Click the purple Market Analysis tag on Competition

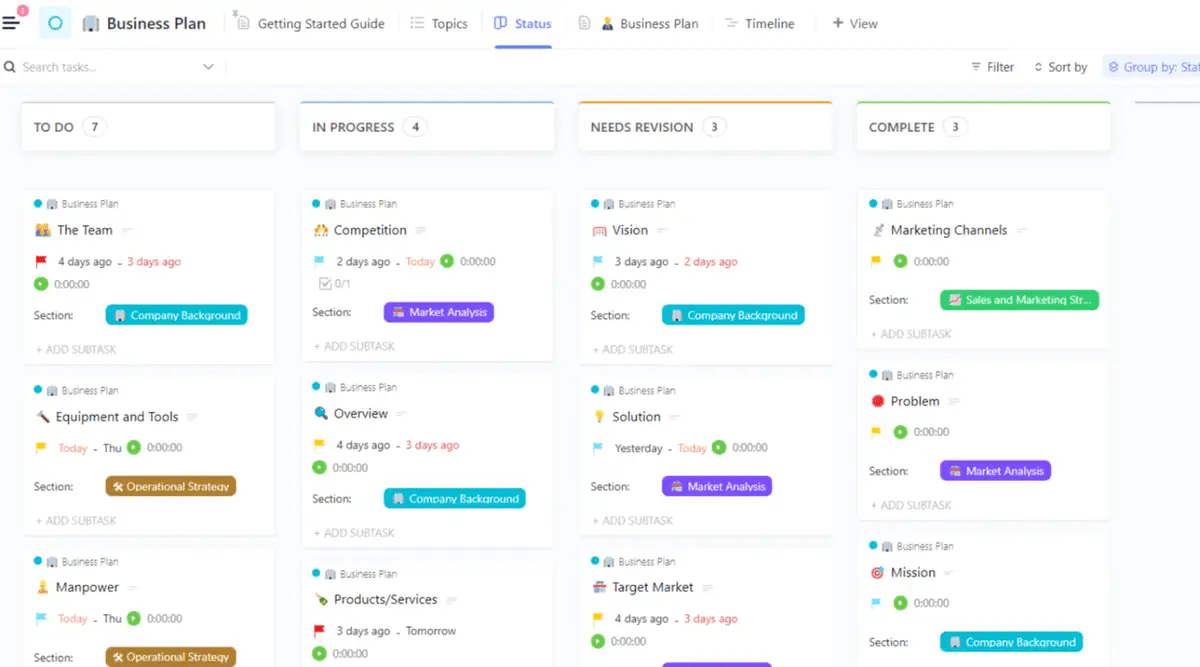(438, 312)
